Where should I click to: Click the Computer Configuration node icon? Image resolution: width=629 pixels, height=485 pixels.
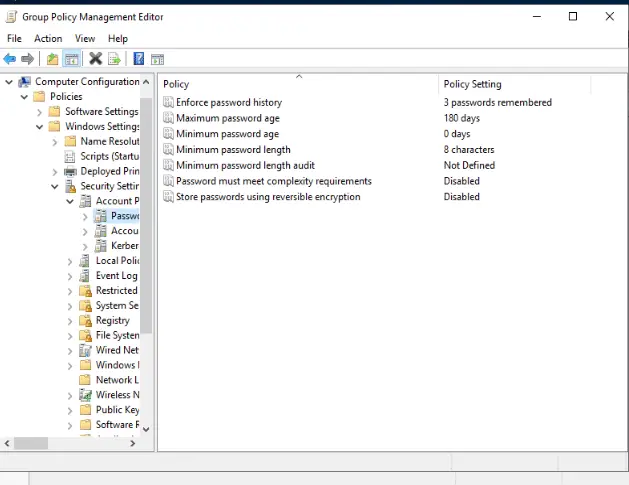(24, 82)
